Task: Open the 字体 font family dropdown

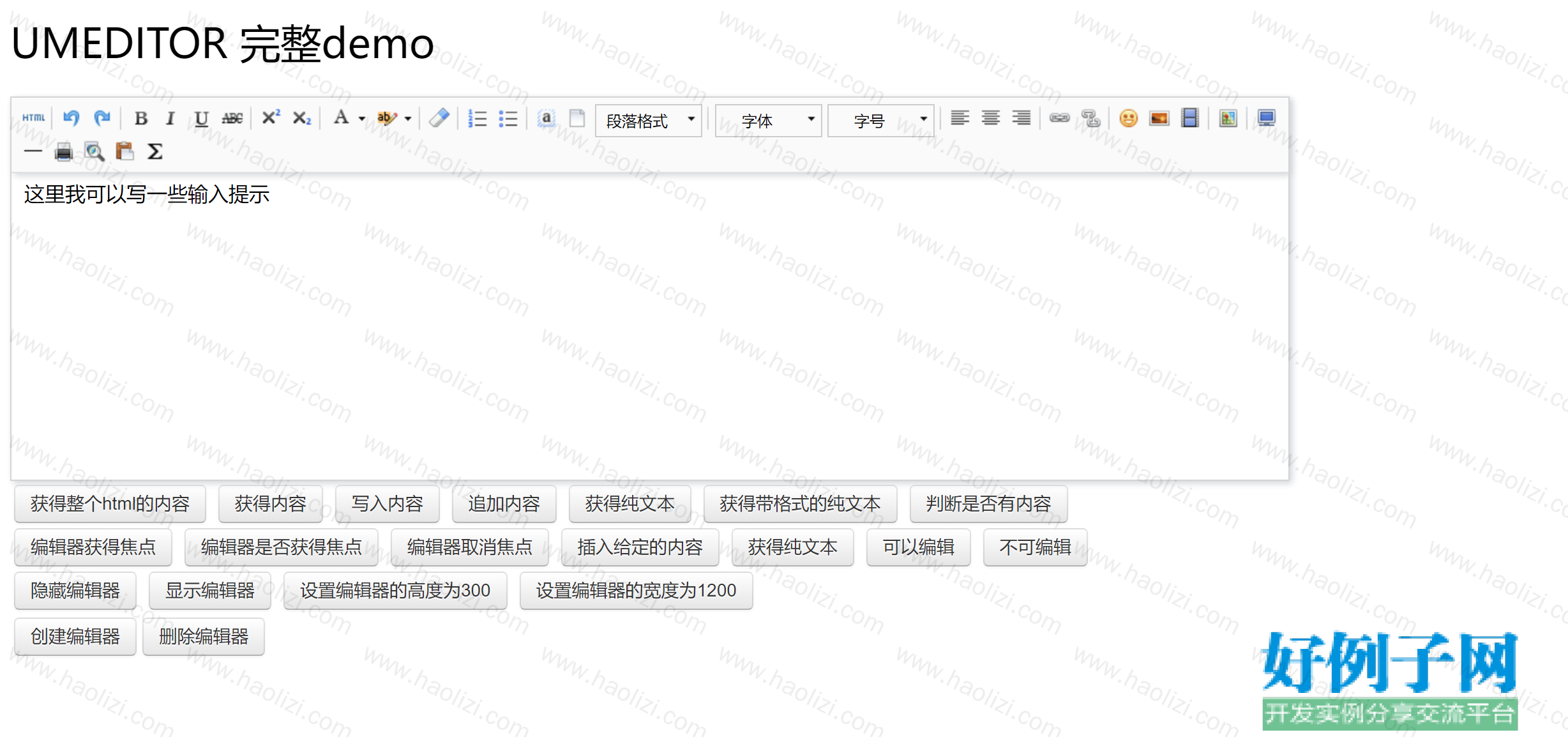Action: coord(768,121)
